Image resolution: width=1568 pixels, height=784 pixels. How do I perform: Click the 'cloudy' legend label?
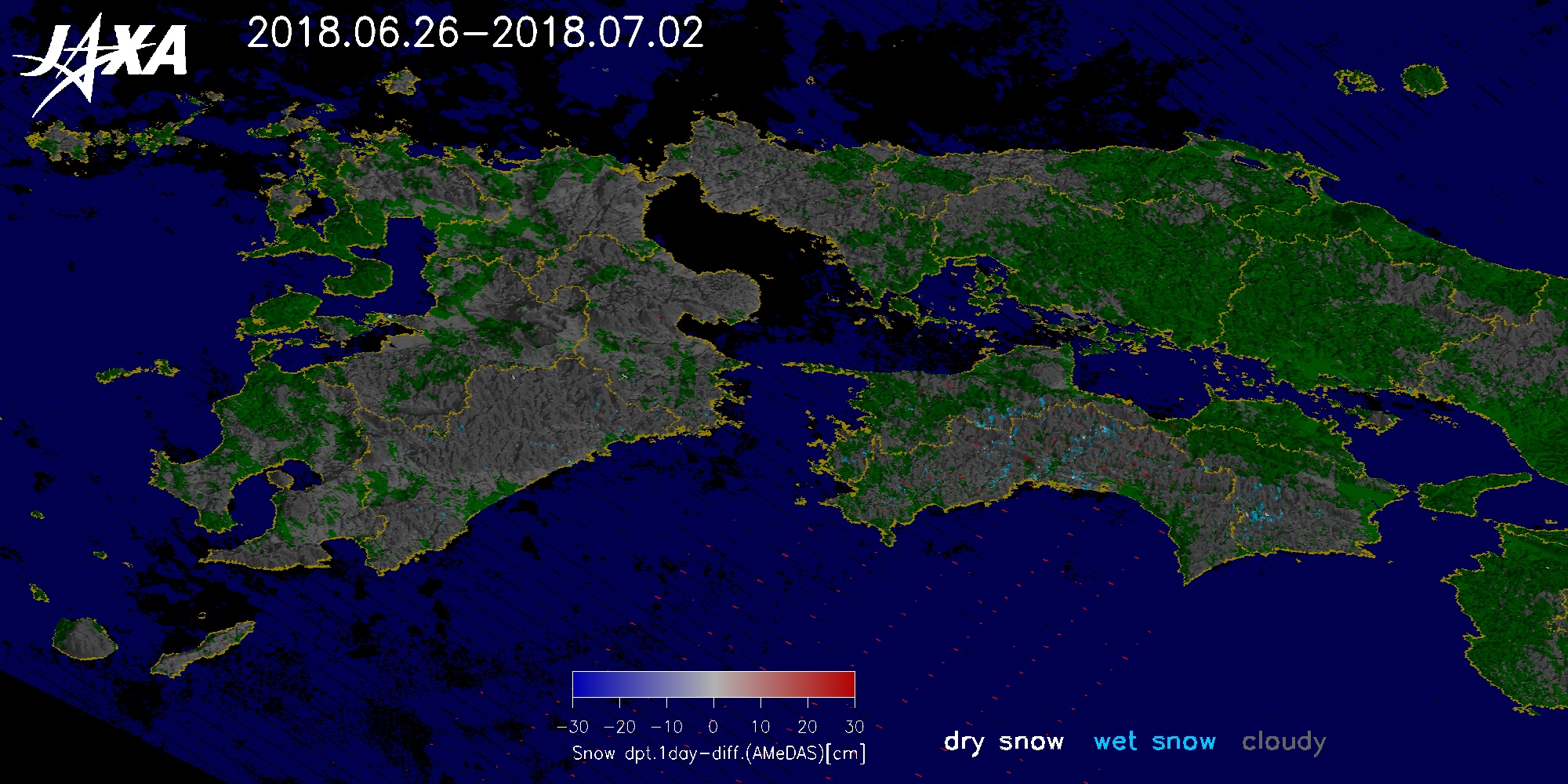(1284, 742)
